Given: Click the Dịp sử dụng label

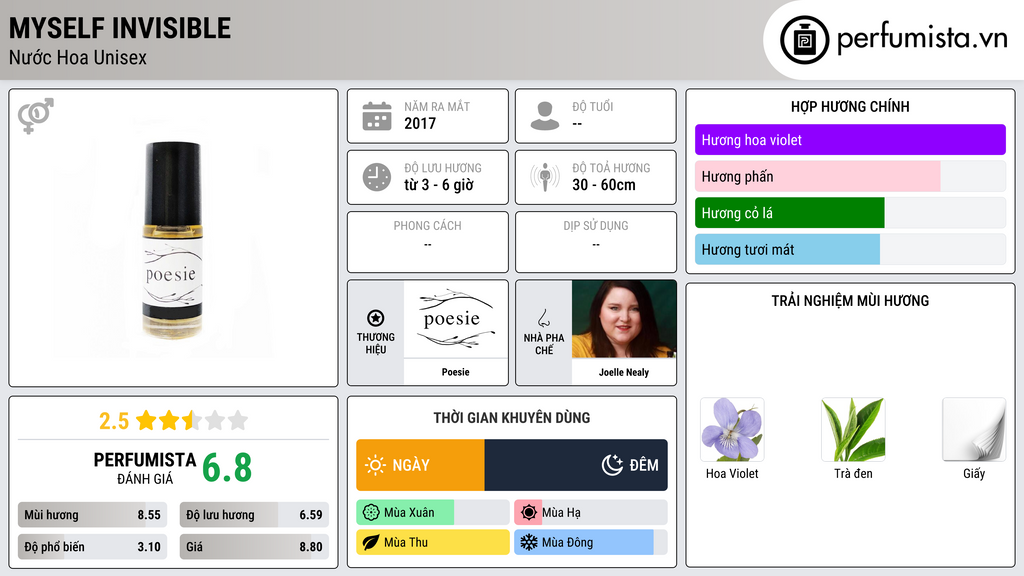Looking at the screenshot, I should tap(596, 225).
